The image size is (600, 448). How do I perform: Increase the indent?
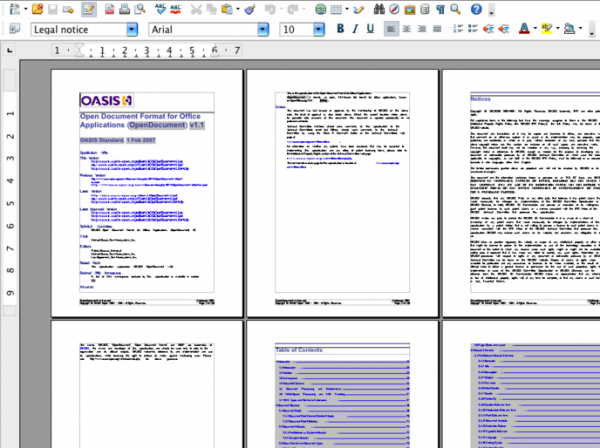tap(504, 29)
